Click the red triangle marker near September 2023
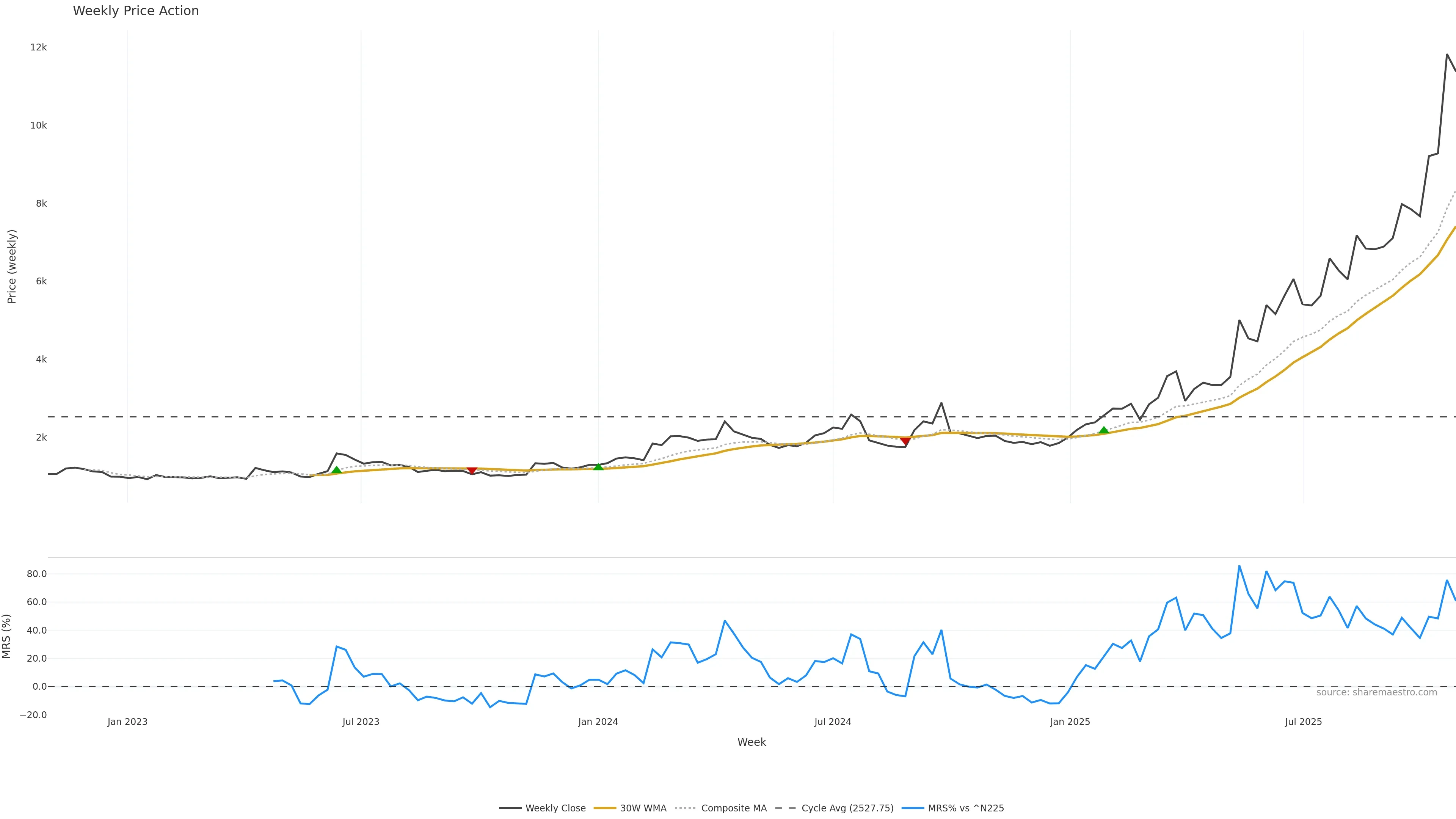 click(472, 470)
